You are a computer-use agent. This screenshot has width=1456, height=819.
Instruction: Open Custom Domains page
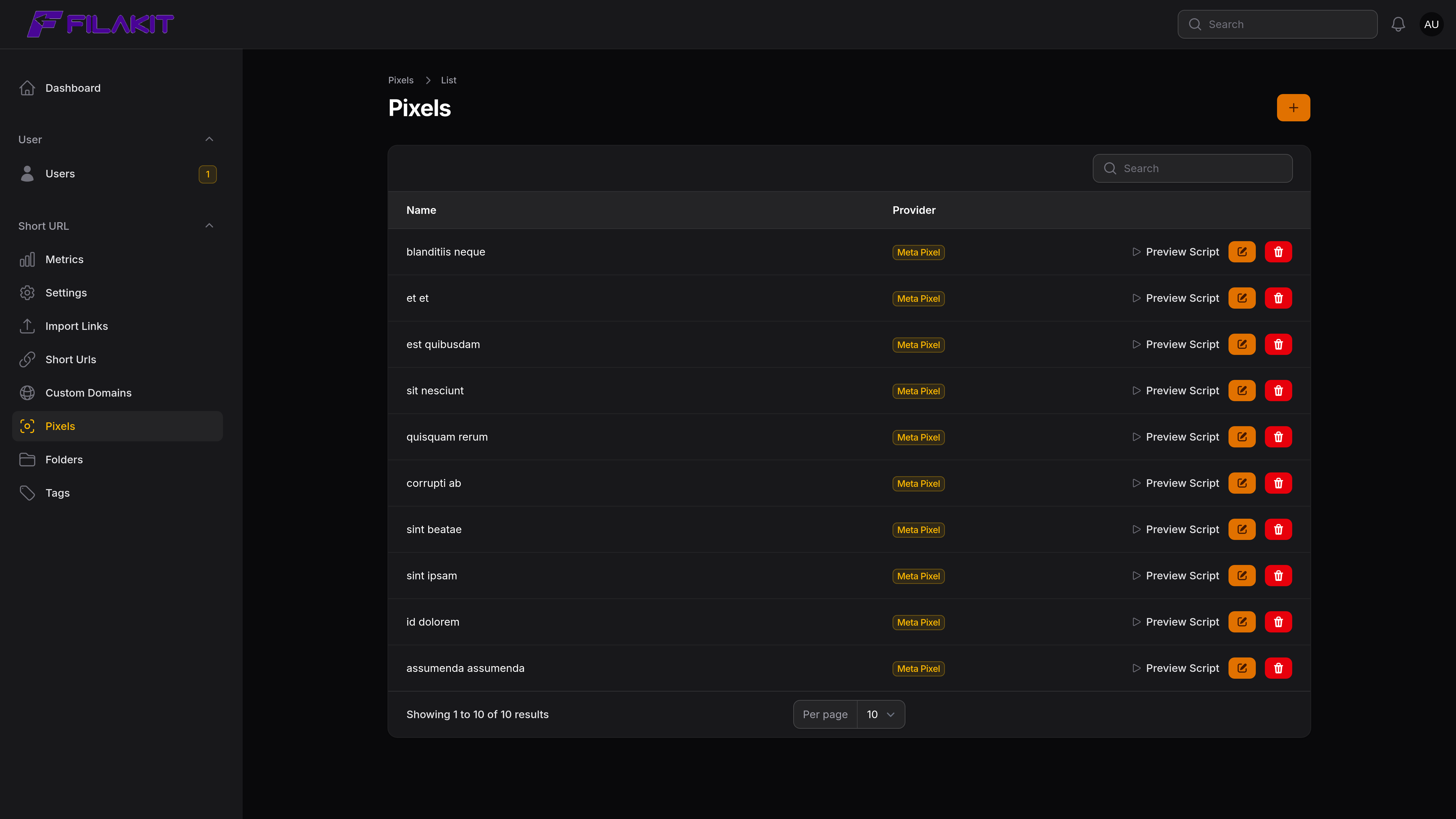[x=118, y=393]
